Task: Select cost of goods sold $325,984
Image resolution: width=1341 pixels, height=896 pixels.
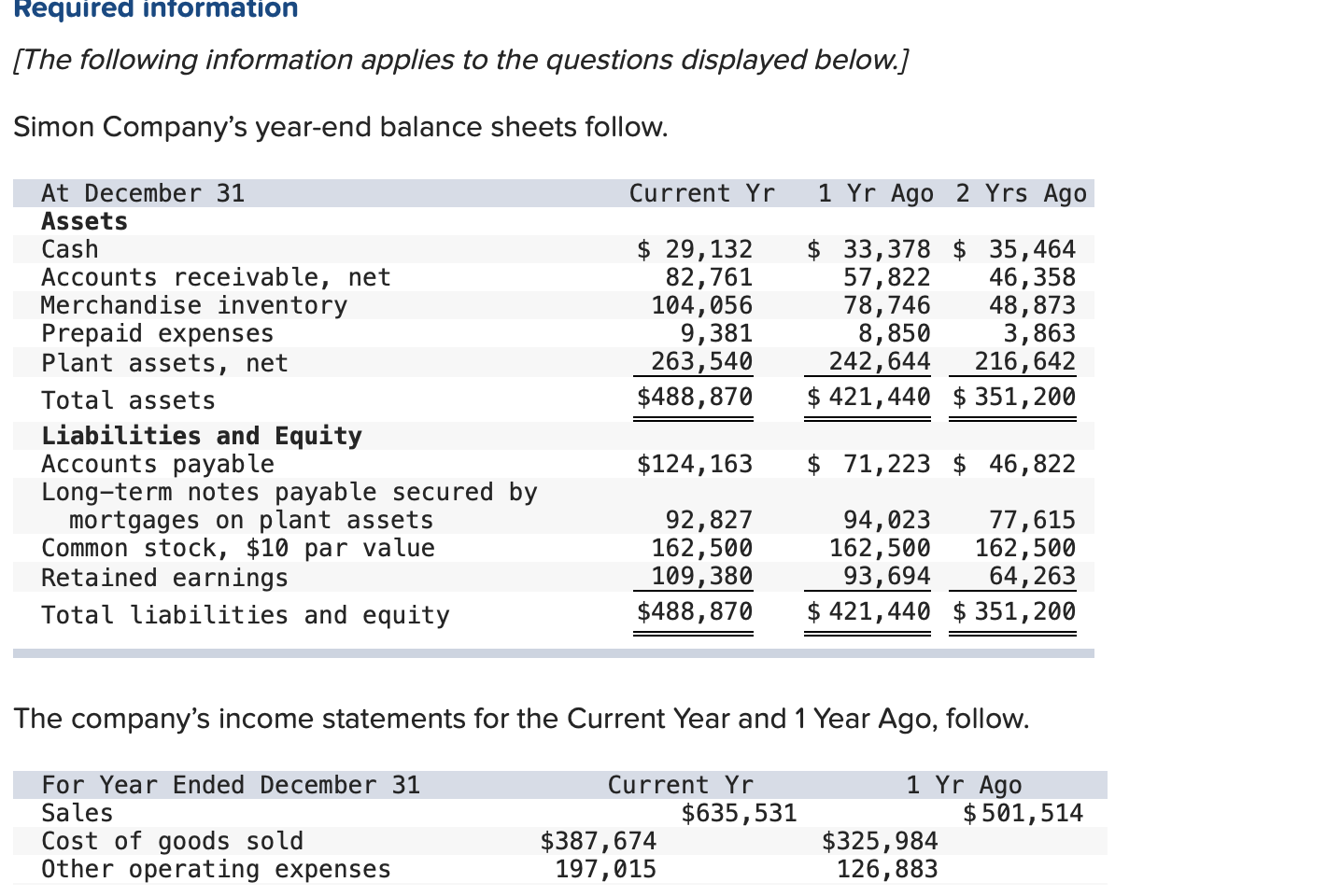Action: (880, 841)
